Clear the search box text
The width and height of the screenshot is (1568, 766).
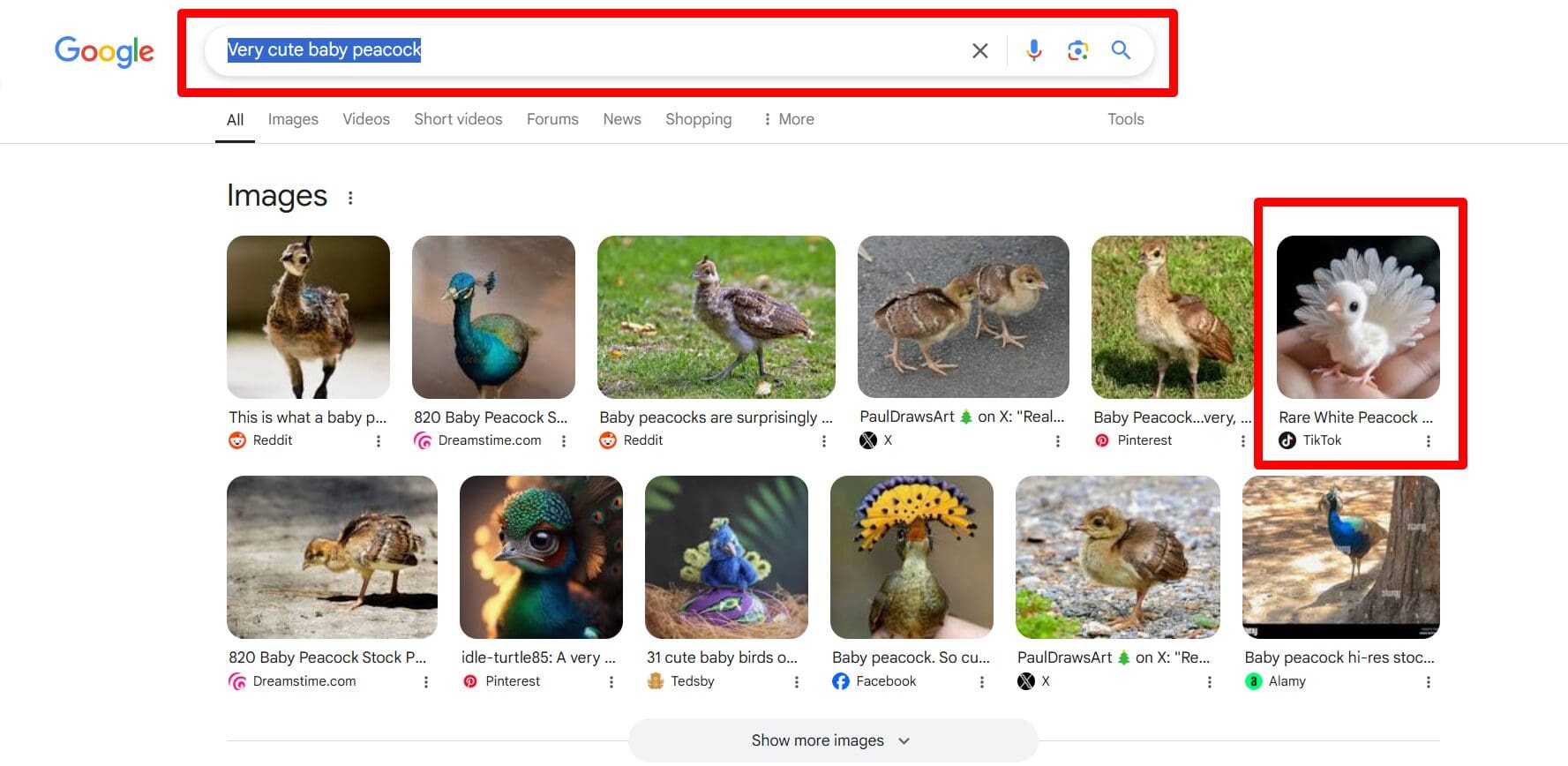click(x=979, y=51)
